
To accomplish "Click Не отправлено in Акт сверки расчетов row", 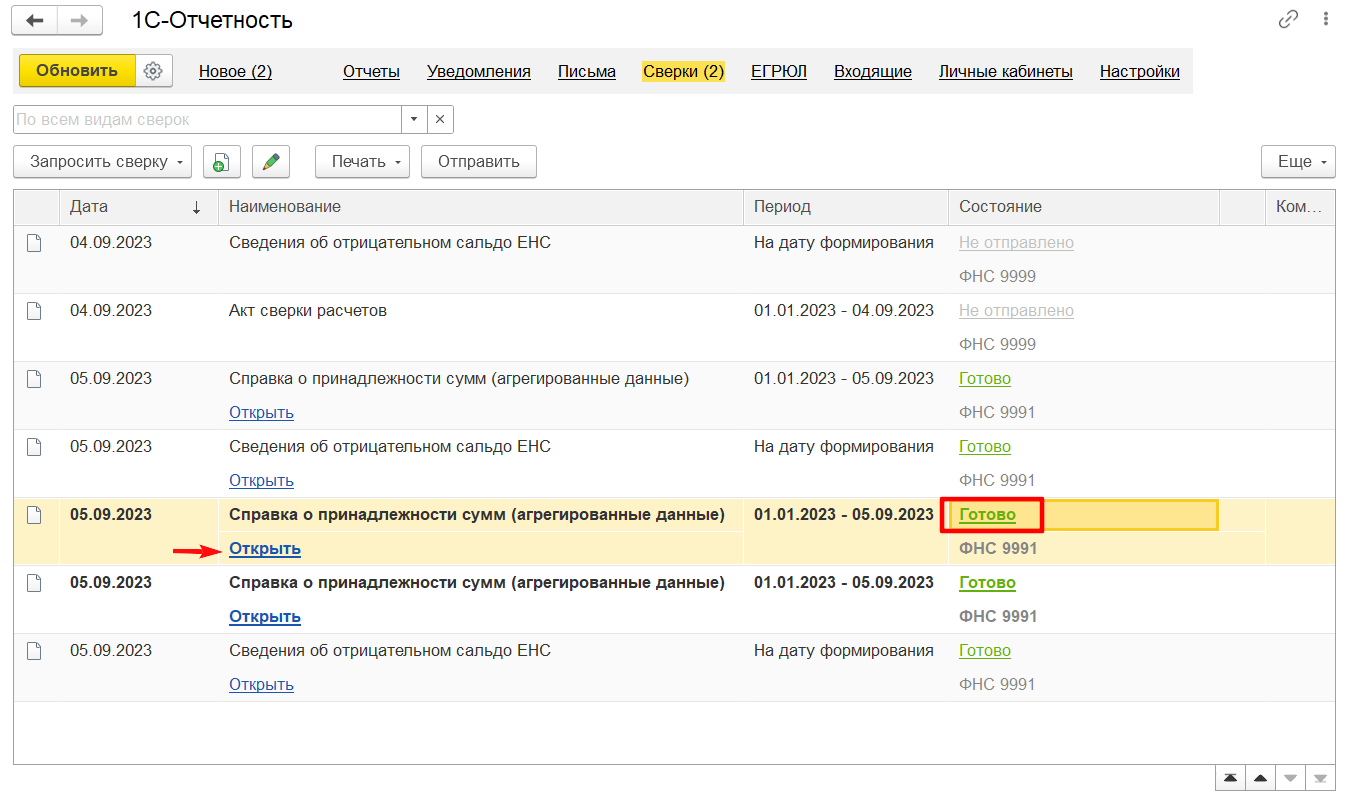I will coord(1016,311).
